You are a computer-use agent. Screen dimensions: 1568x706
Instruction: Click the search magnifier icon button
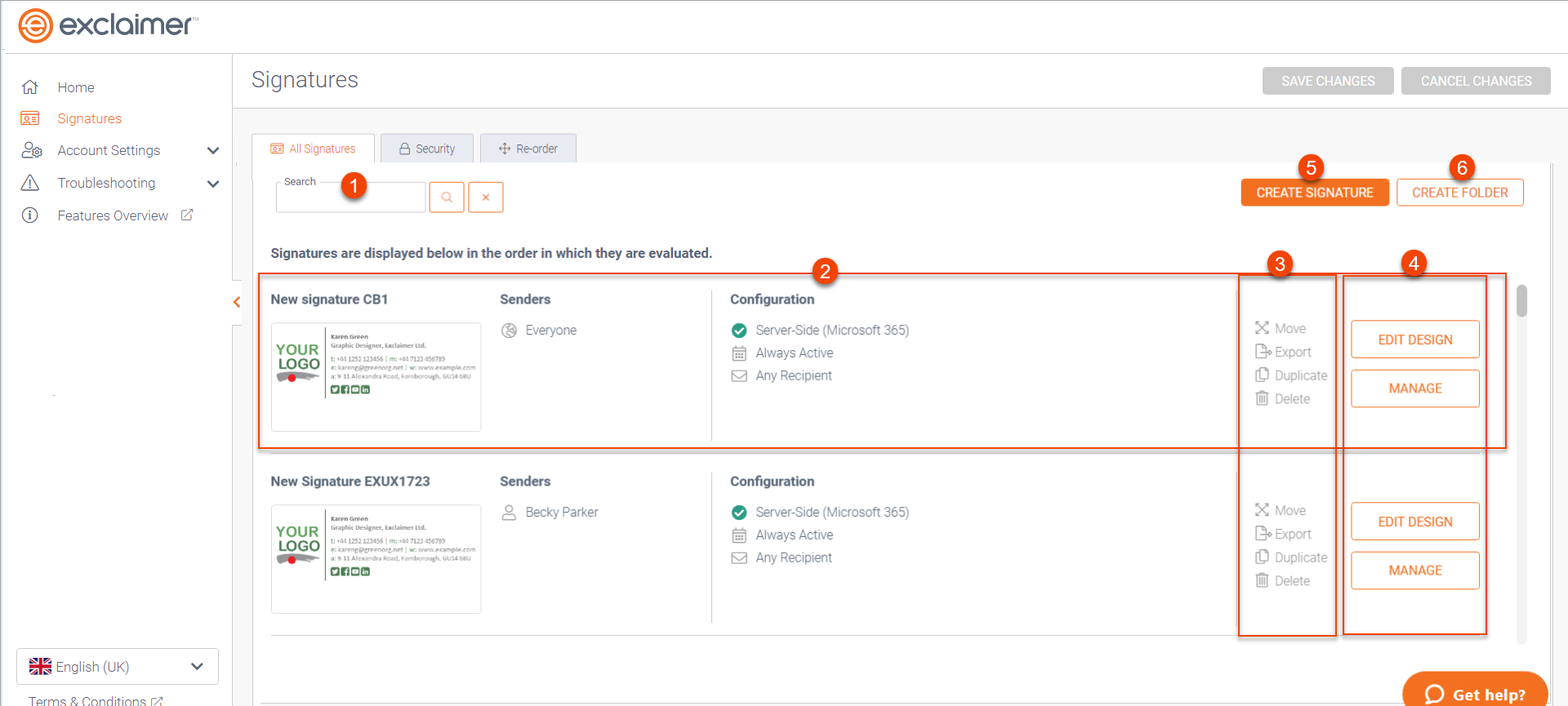[447, 198]
